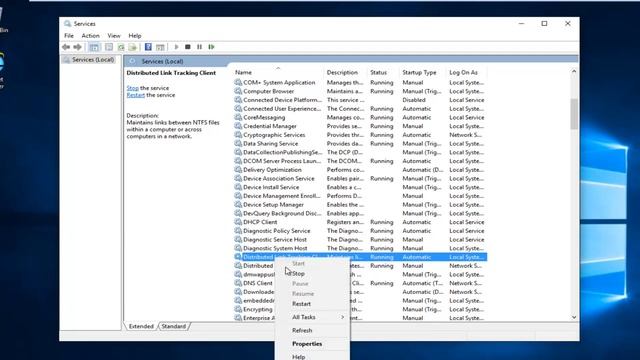
Task: Sort by the Startup Type column header
Action: tap(423, 72)
